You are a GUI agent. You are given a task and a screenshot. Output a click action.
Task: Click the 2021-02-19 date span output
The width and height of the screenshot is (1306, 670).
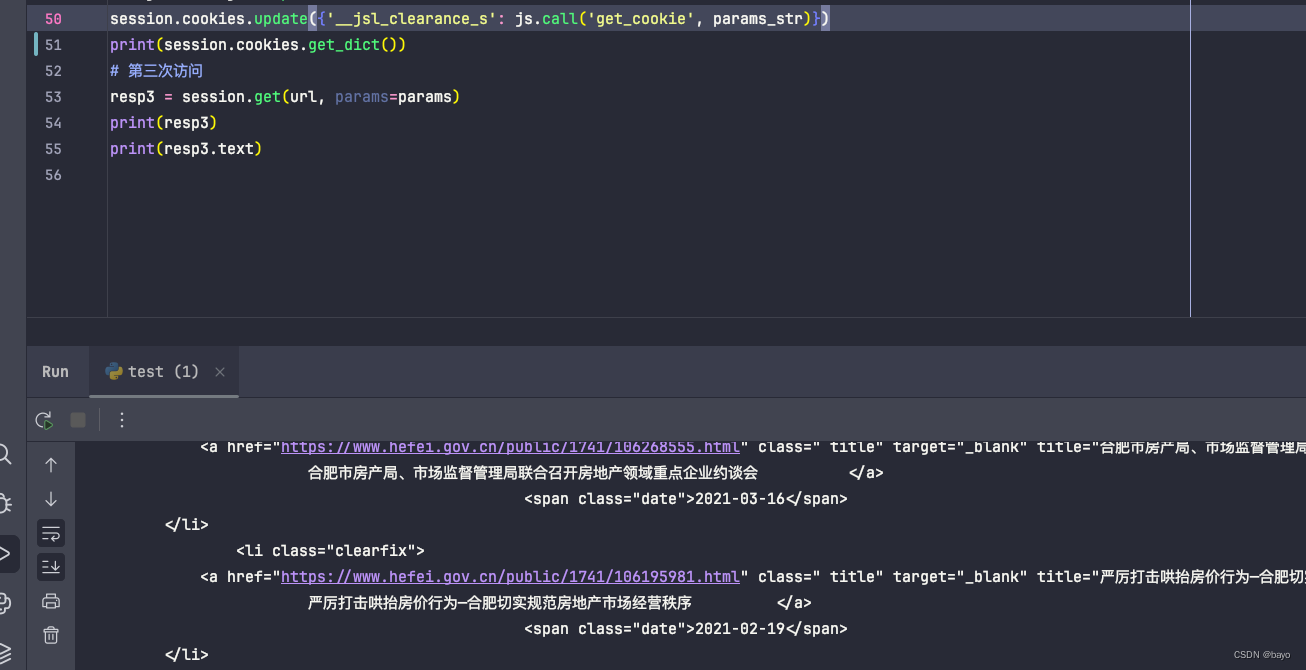pos(686,629)
